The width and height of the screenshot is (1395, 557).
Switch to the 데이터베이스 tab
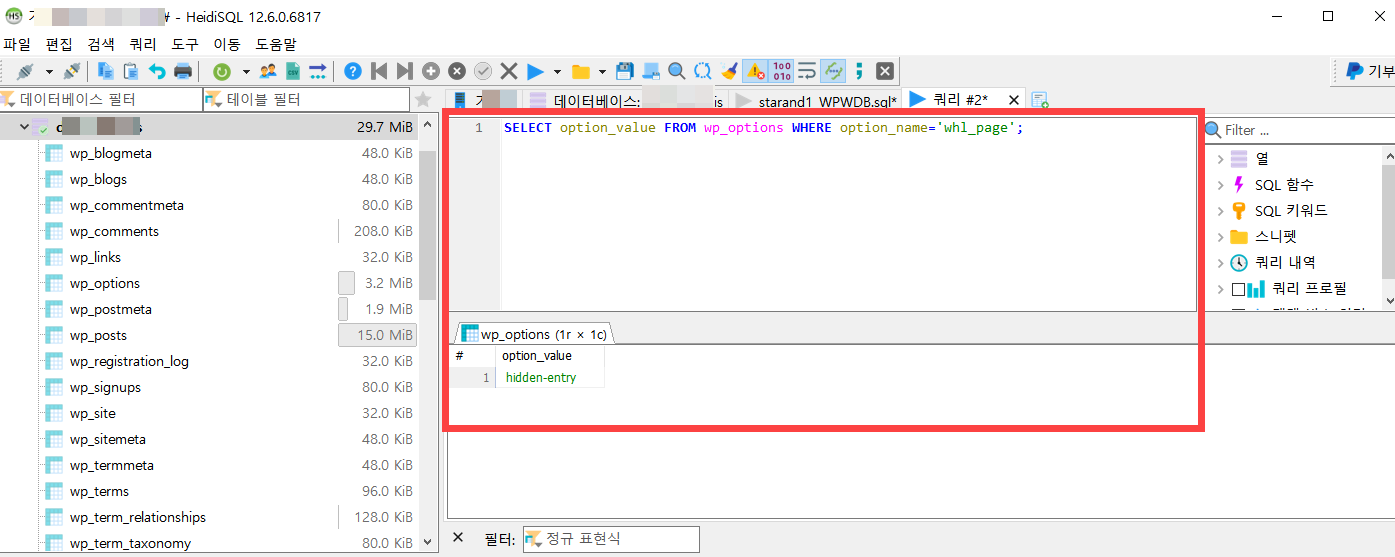coord(624,100)
